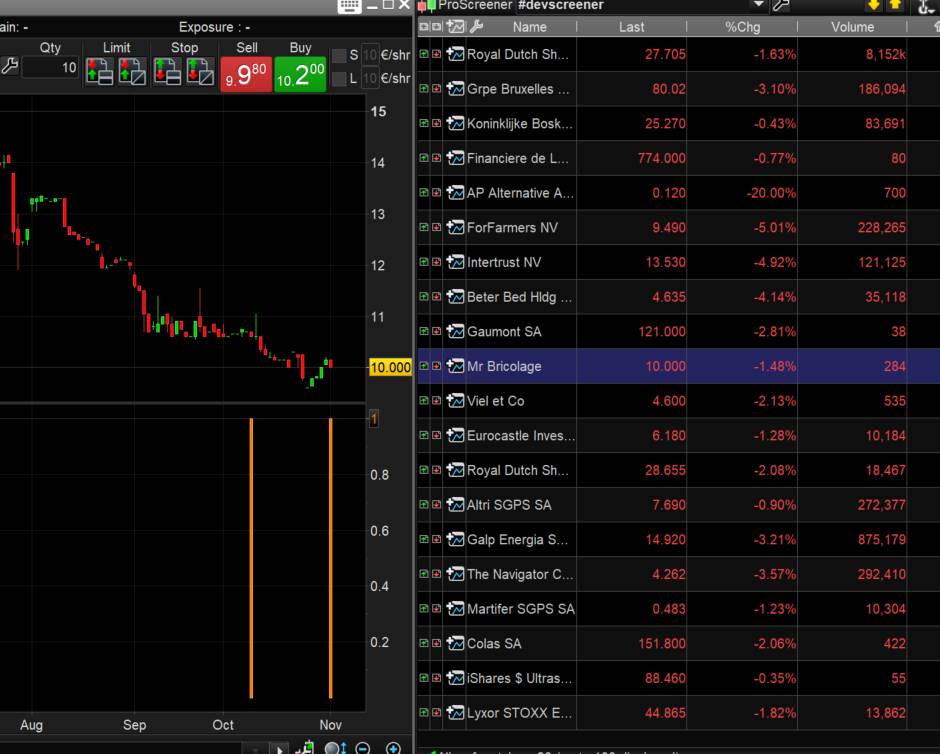This screenshot has width=940, height=754.
Task: Open the on-screen keyboard icon in the chart title bar
Action: pyautogui.click(x=349, y=6)
